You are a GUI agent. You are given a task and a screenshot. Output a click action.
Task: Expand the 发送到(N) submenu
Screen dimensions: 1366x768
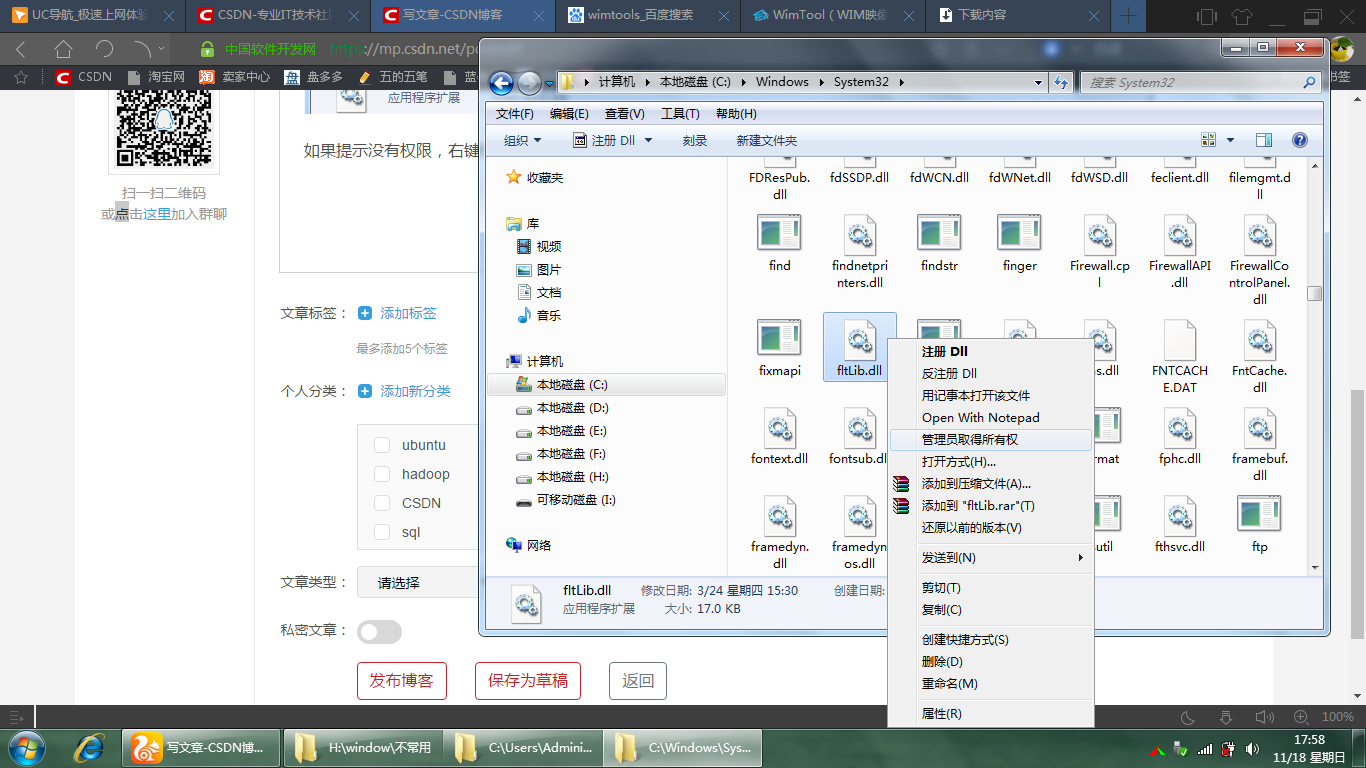point(991,558)
